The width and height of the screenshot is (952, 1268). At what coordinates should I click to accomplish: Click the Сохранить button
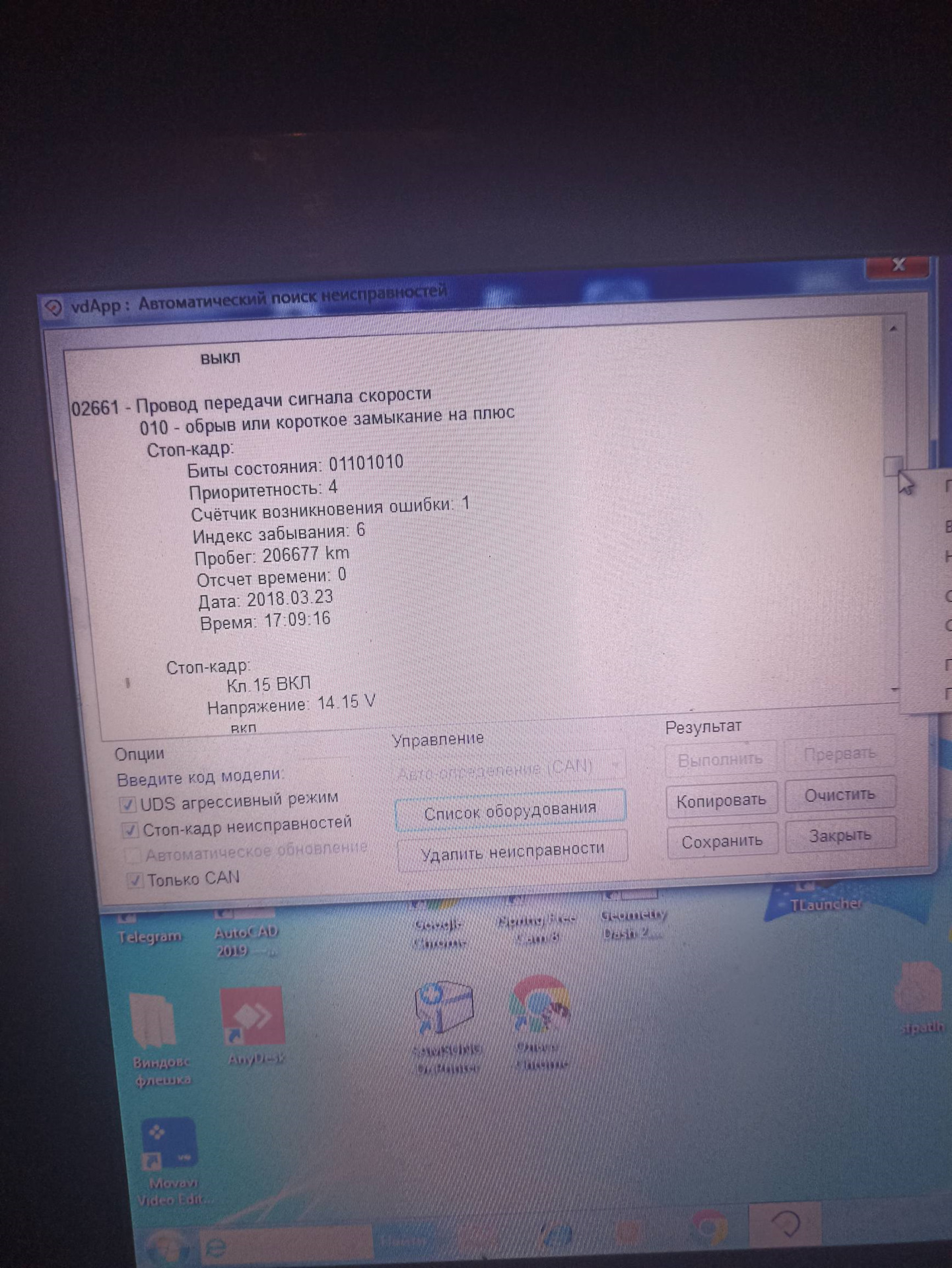click(722, 841)
